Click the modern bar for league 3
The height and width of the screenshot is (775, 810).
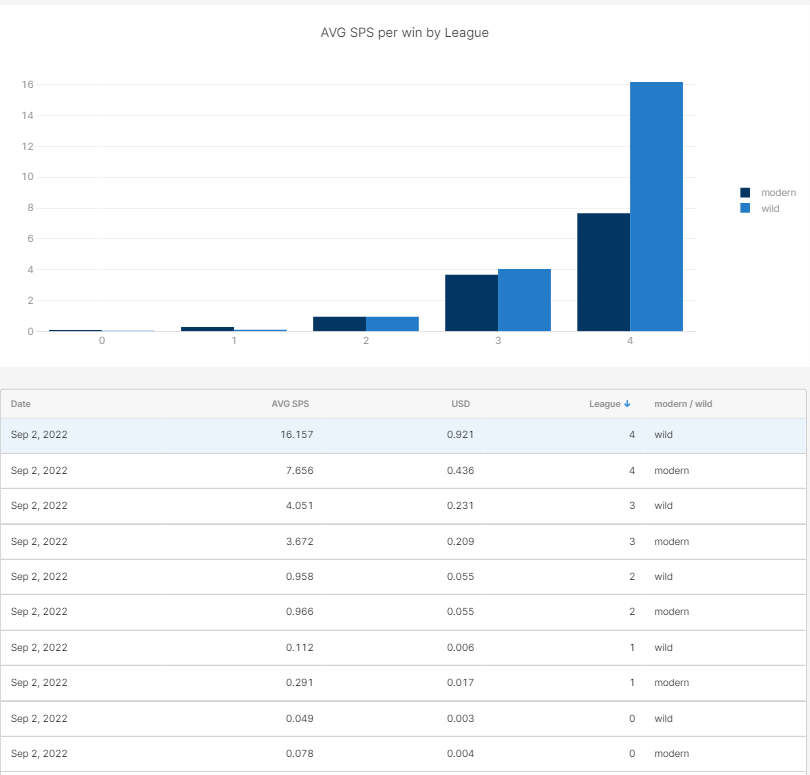[x=471, y=303]
